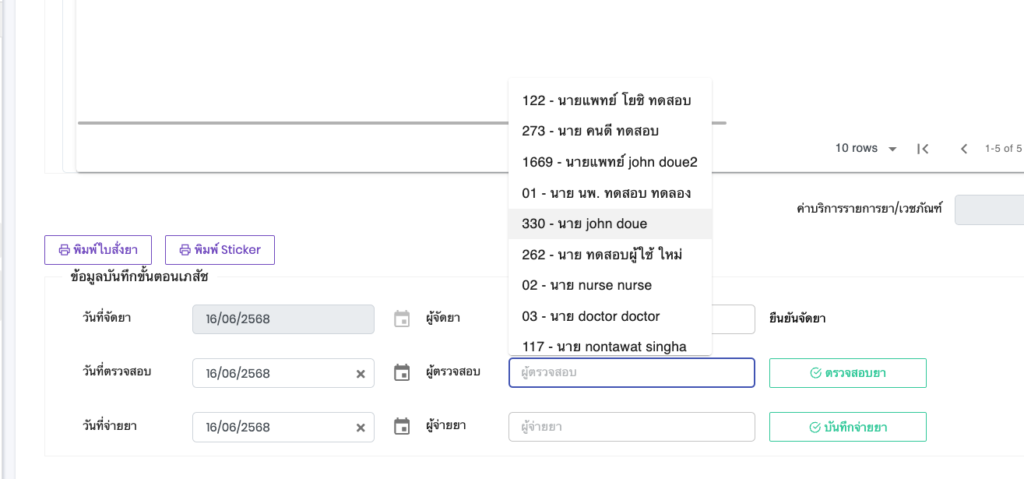Open calendar icon for วันที่จัดยา date
This screenshot has height=479, width=1024.
click(x=402, y=319)
